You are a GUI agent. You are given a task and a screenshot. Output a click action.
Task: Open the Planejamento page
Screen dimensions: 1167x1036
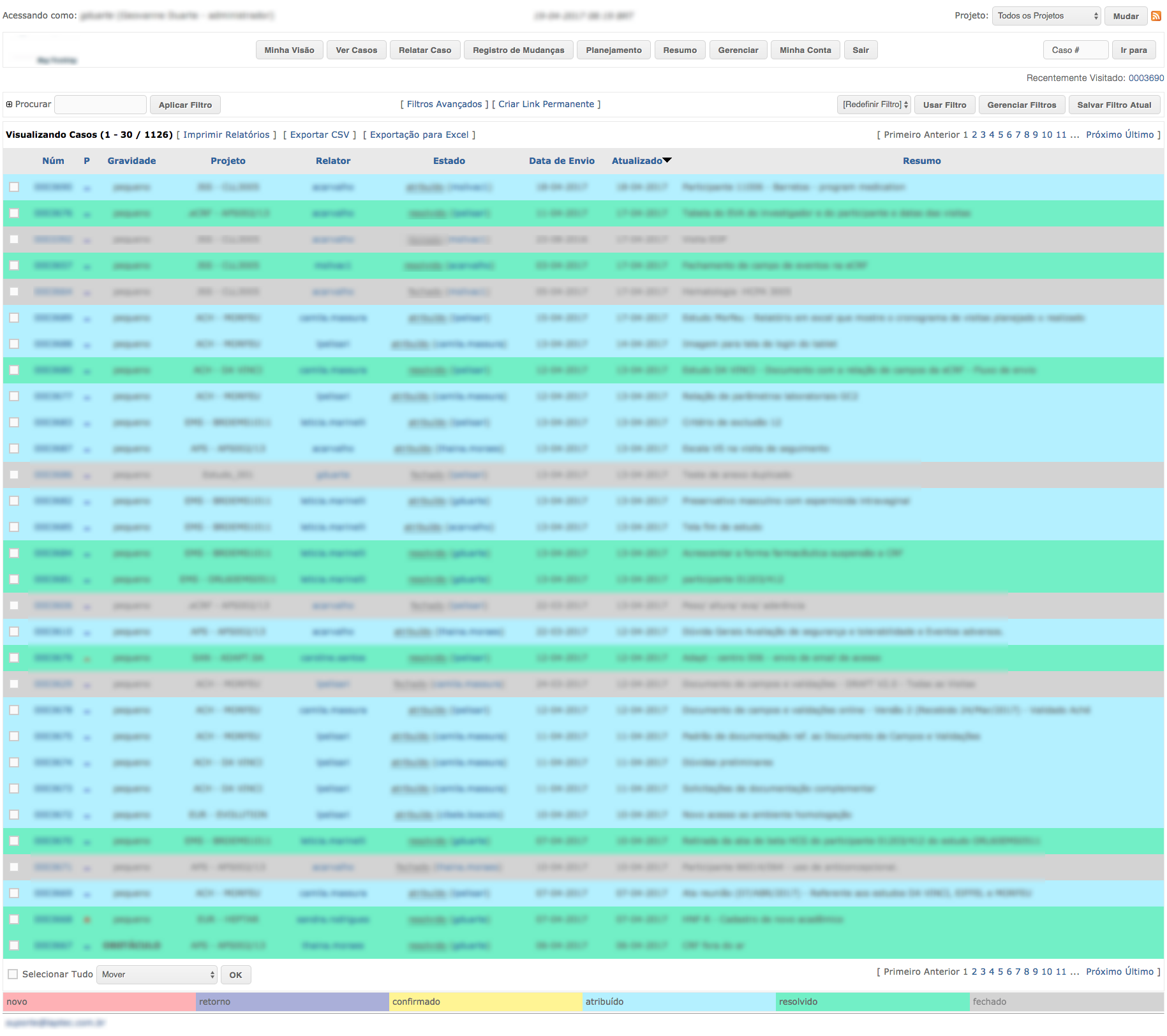(614, 50)
